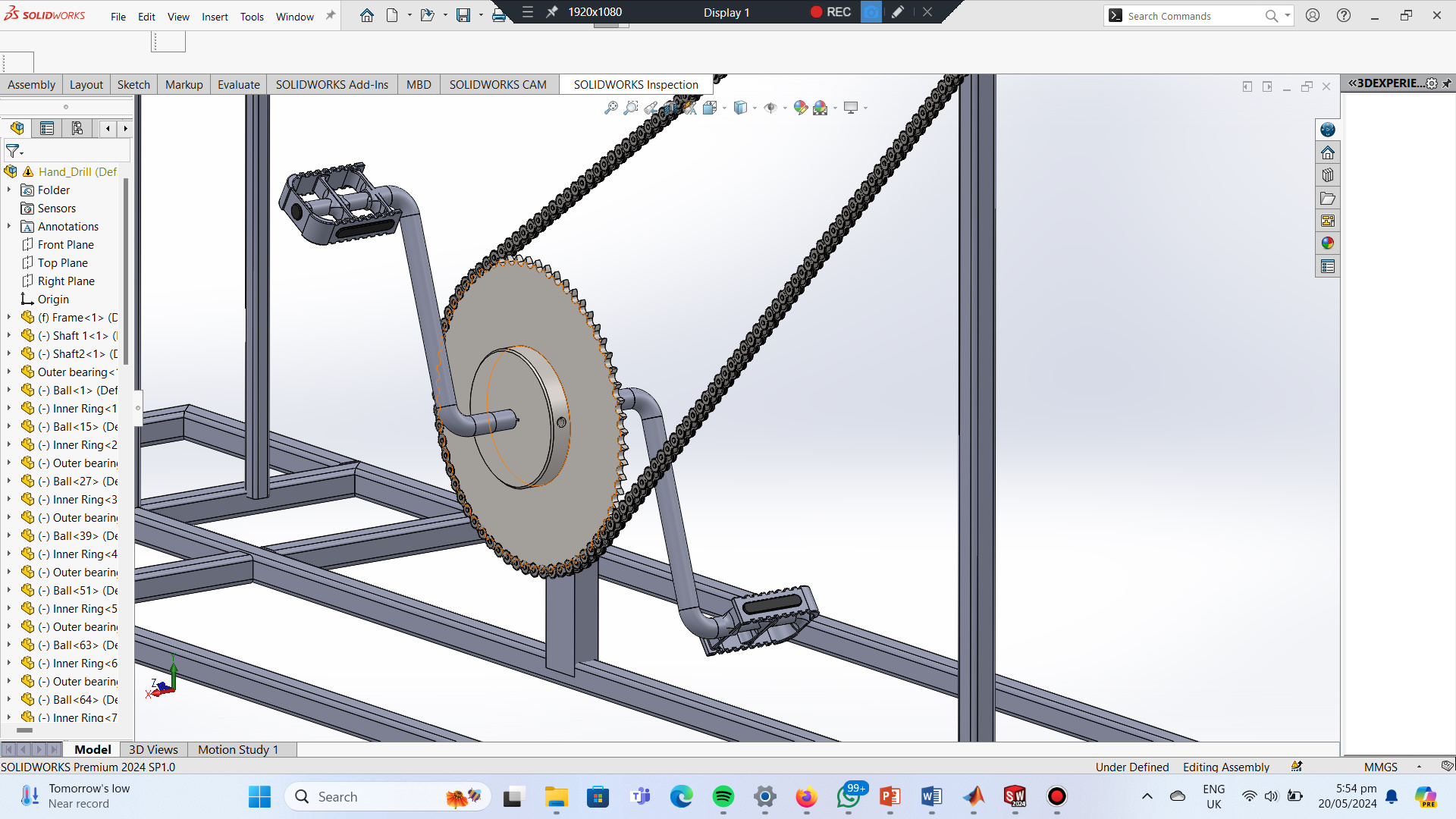The image size is (1456, 819).
Task: Pin the 3DEXPERIENCE panel with pushpin
Action: pos(1447,83)
